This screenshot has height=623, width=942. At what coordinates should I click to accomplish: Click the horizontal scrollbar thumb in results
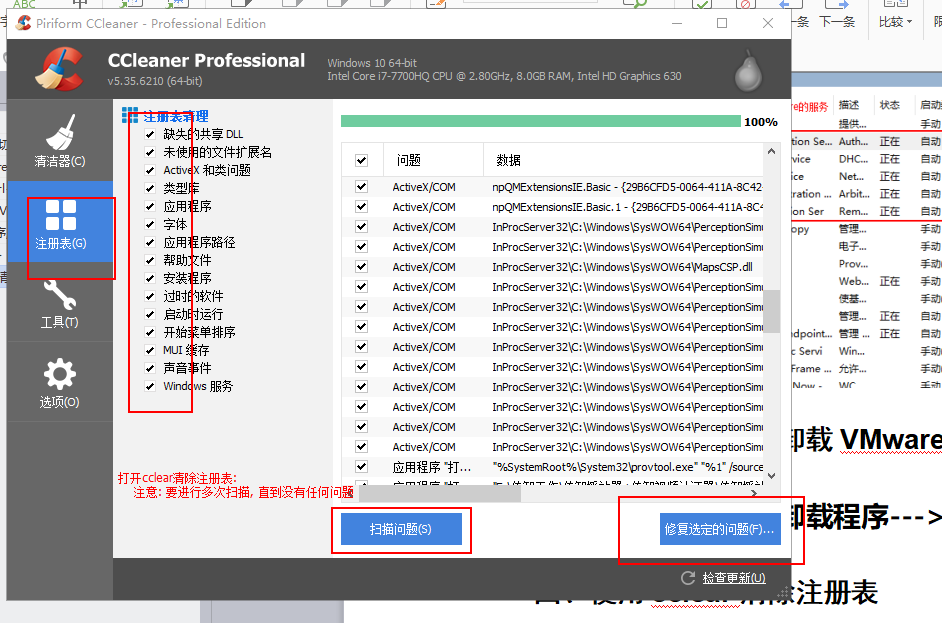pyautogui.click(x=440, y=493)
